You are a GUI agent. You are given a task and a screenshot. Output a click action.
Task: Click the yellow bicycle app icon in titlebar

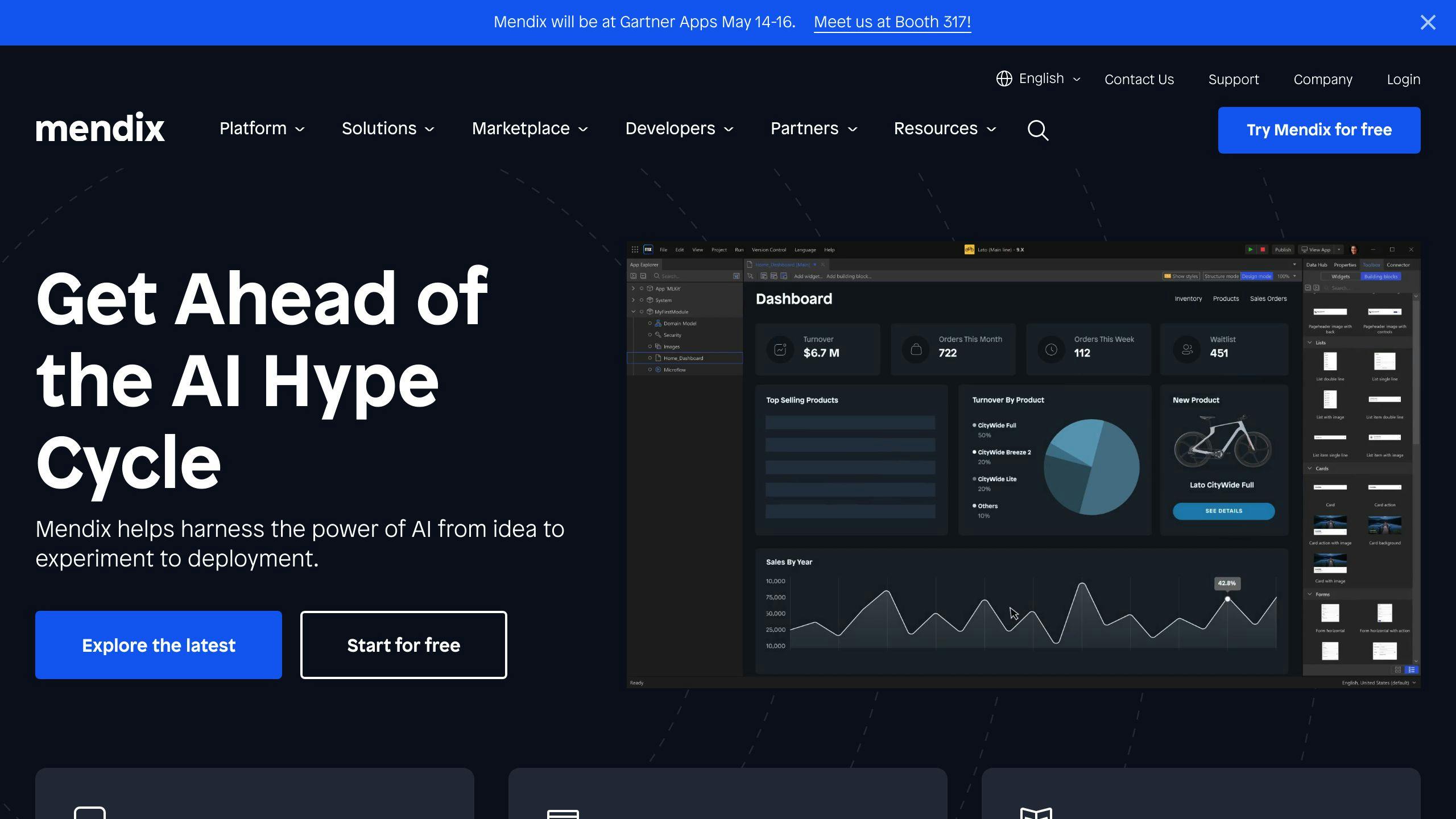tap(970, 249)
